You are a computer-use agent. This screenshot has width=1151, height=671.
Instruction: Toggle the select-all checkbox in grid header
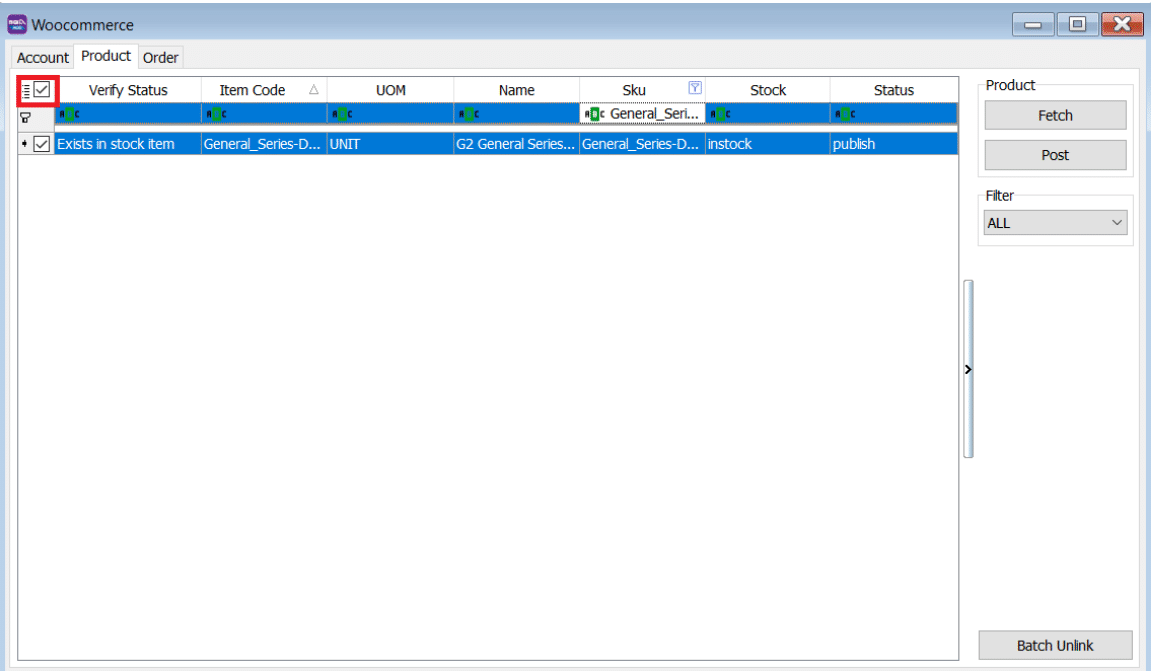pyautogui.click(x=42, y=90)
